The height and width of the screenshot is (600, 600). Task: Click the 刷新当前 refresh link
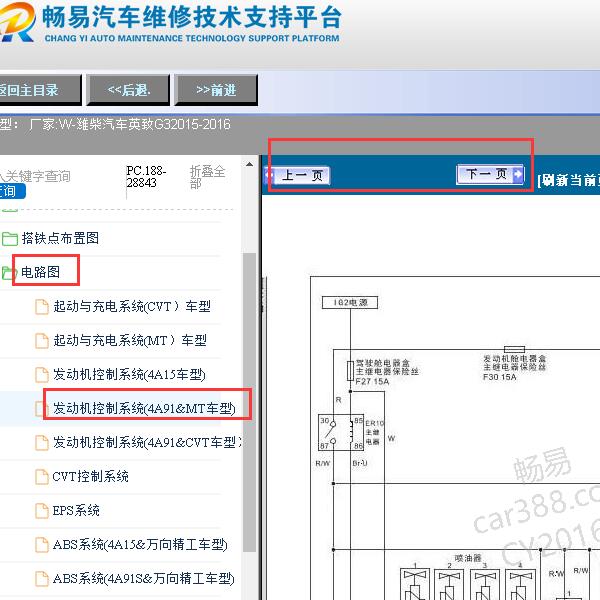pos(569,180)
